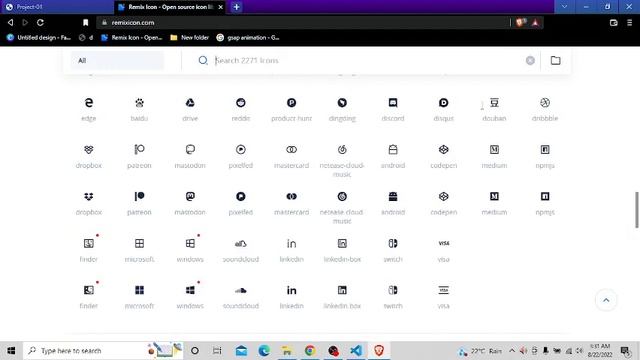
Task: Open the Untitled design bookmark
Action: [39, 38]
